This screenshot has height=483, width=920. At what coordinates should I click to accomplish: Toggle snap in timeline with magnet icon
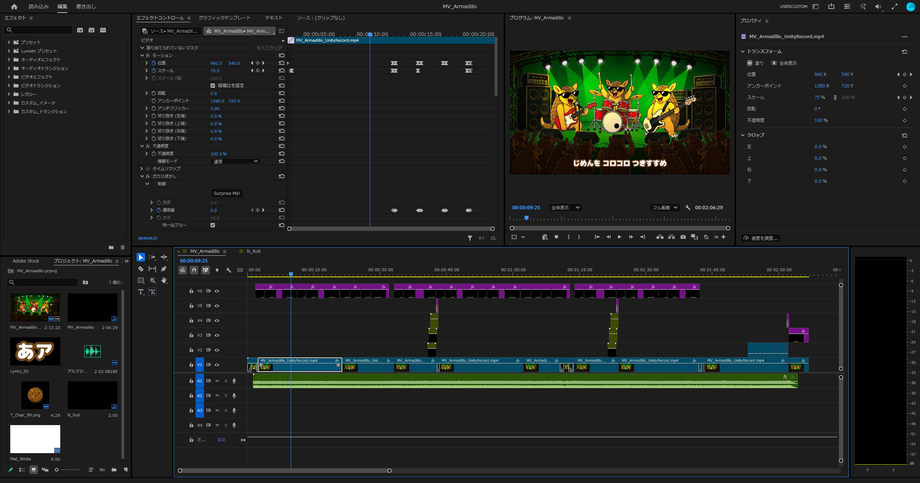tap(194, 270)
